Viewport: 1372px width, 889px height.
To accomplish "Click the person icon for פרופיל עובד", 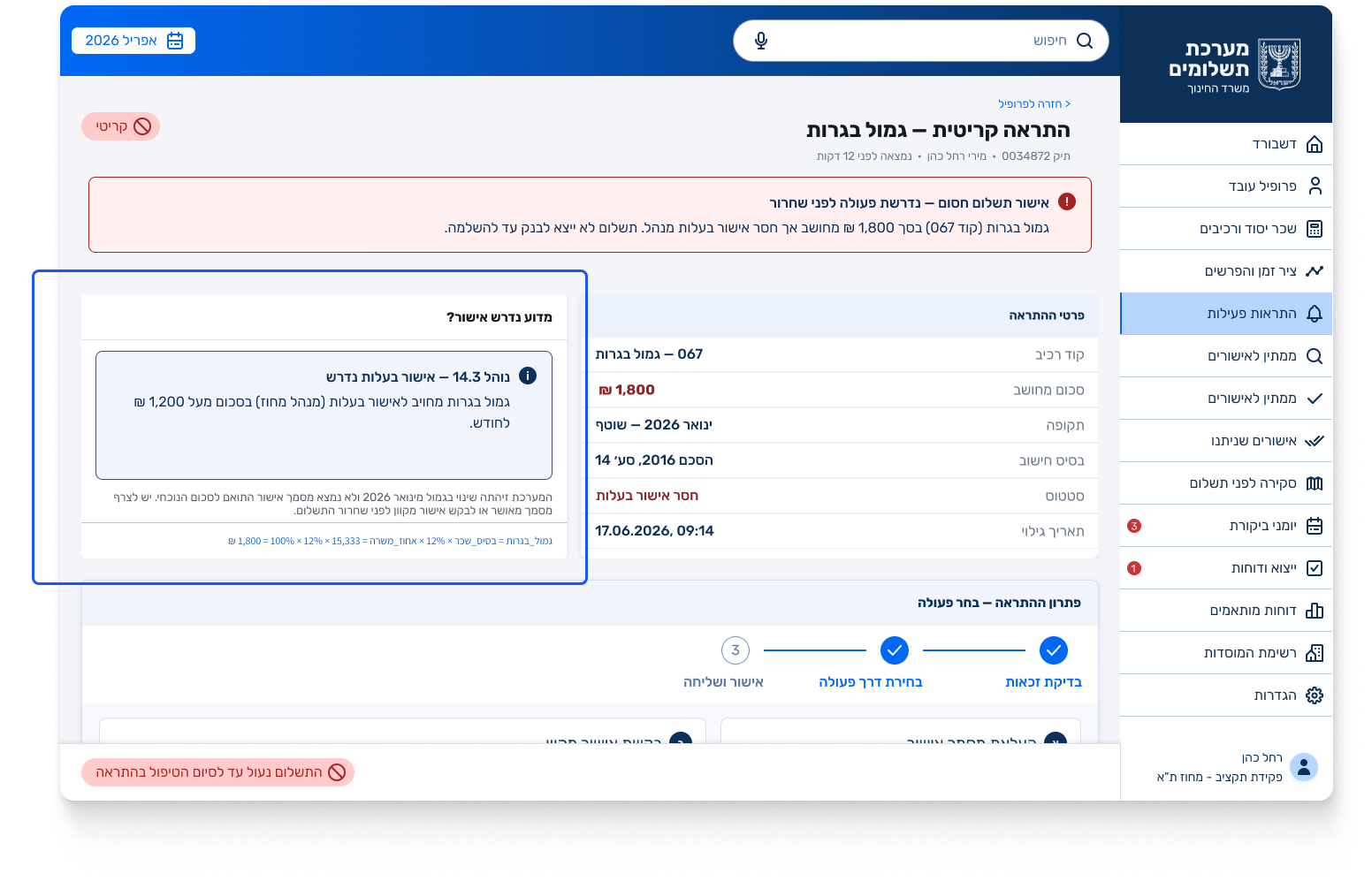I will click(x=1315, y=186).
